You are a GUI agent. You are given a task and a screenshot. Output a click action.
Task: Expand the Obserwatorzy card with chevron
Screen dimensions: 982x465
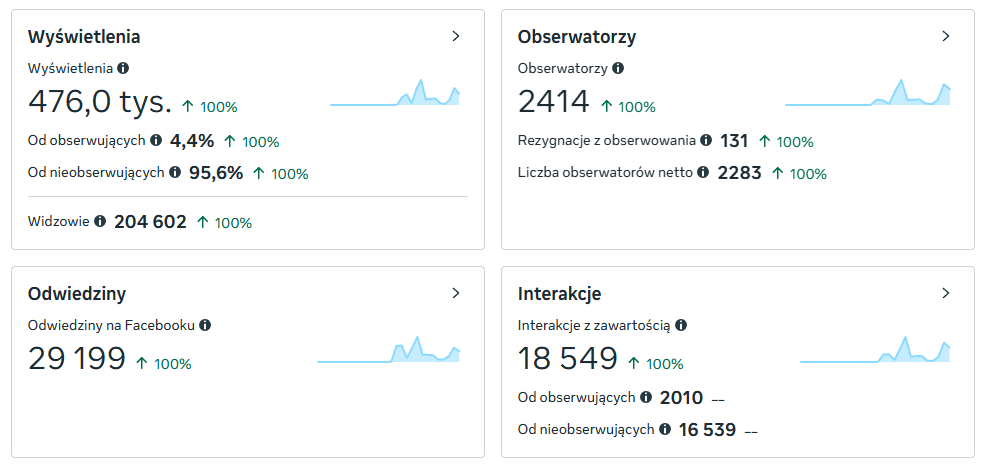click(946, 36)
